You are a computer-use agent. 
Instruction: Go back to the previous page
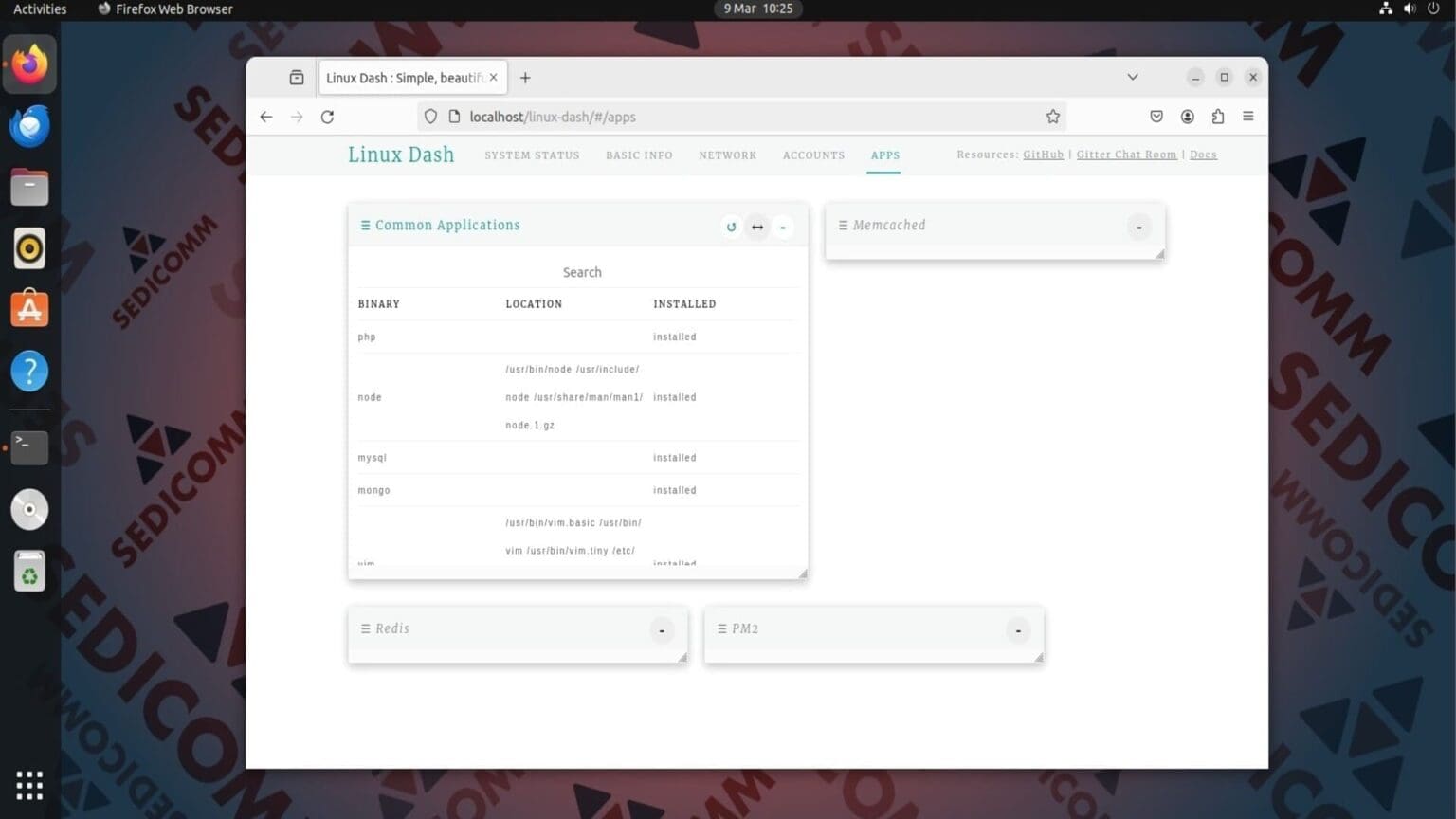click(266, 117)
